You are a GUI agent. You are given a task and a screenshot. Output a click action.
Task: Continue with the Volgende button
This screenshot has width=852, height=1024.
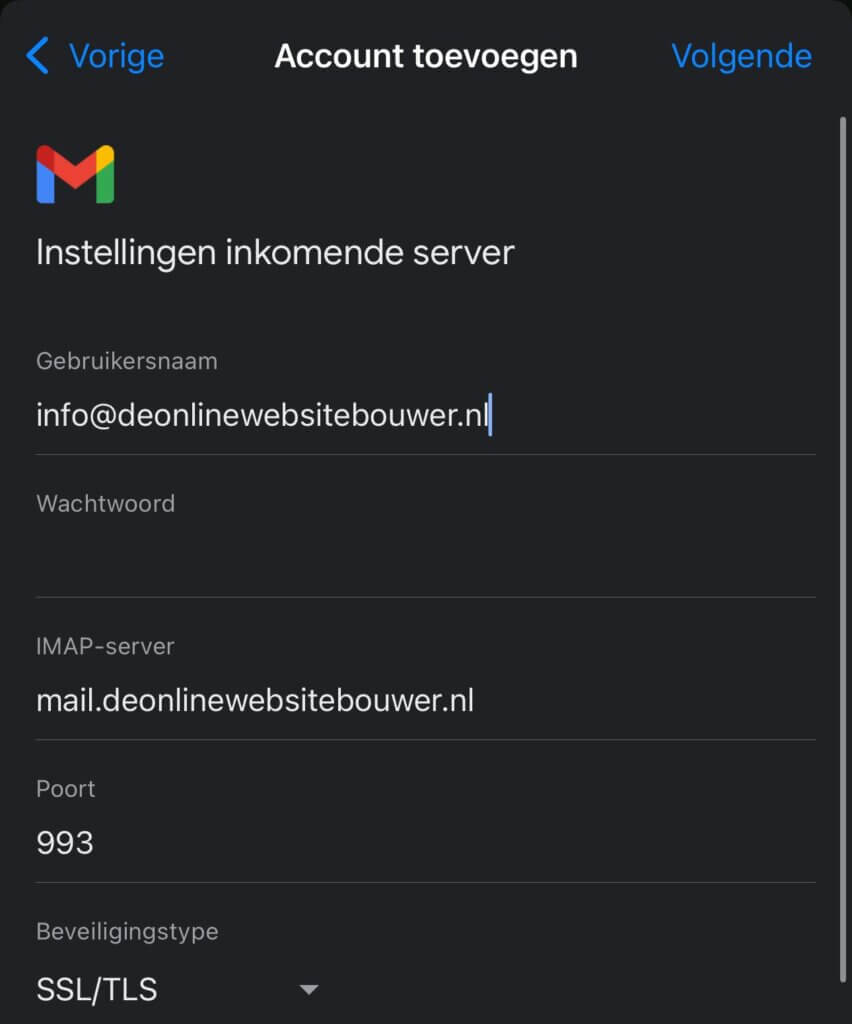click(x=742, y=56)
